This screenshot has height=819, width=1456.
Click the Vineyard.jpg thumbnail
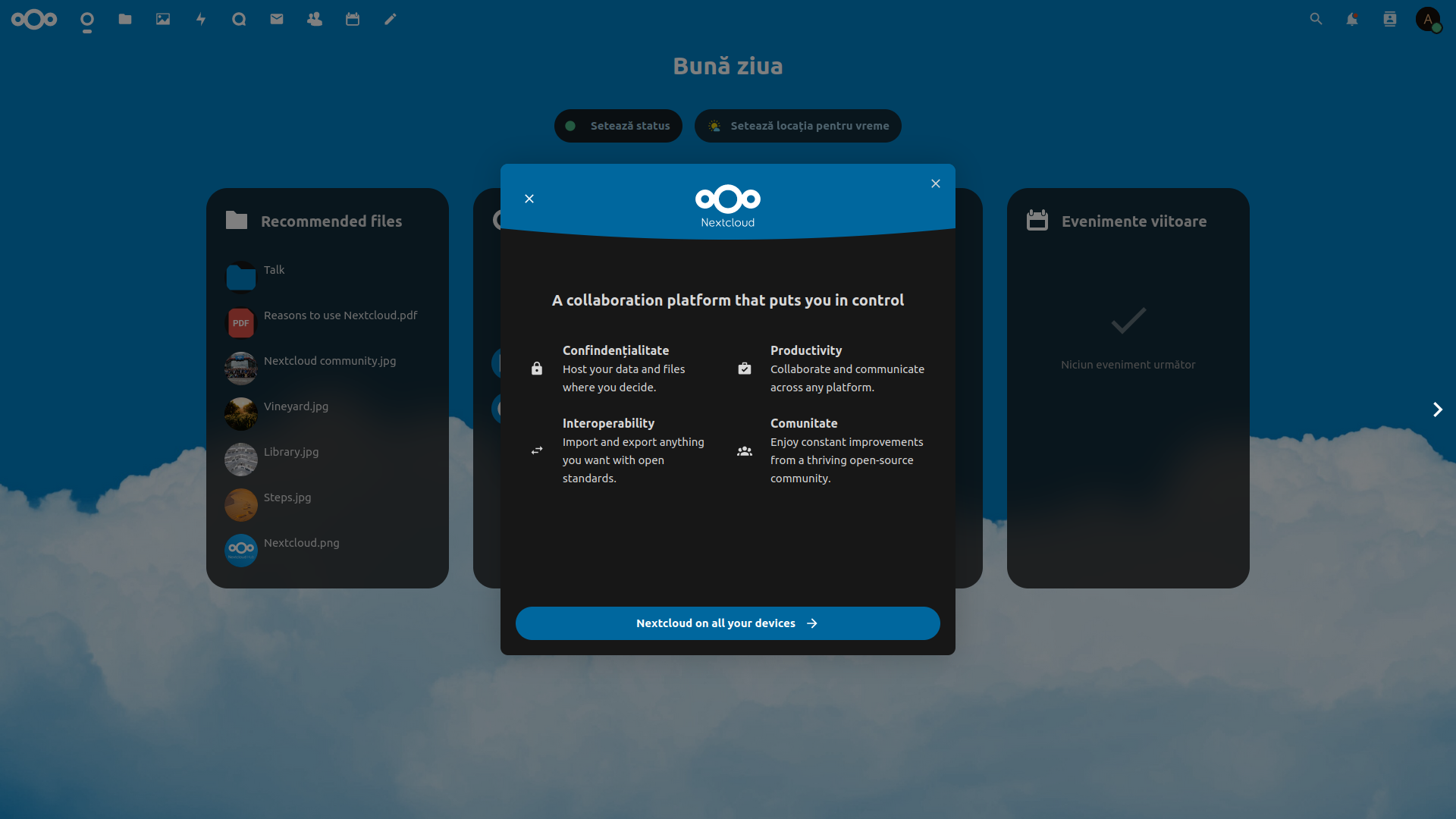(x=241, y=414)
